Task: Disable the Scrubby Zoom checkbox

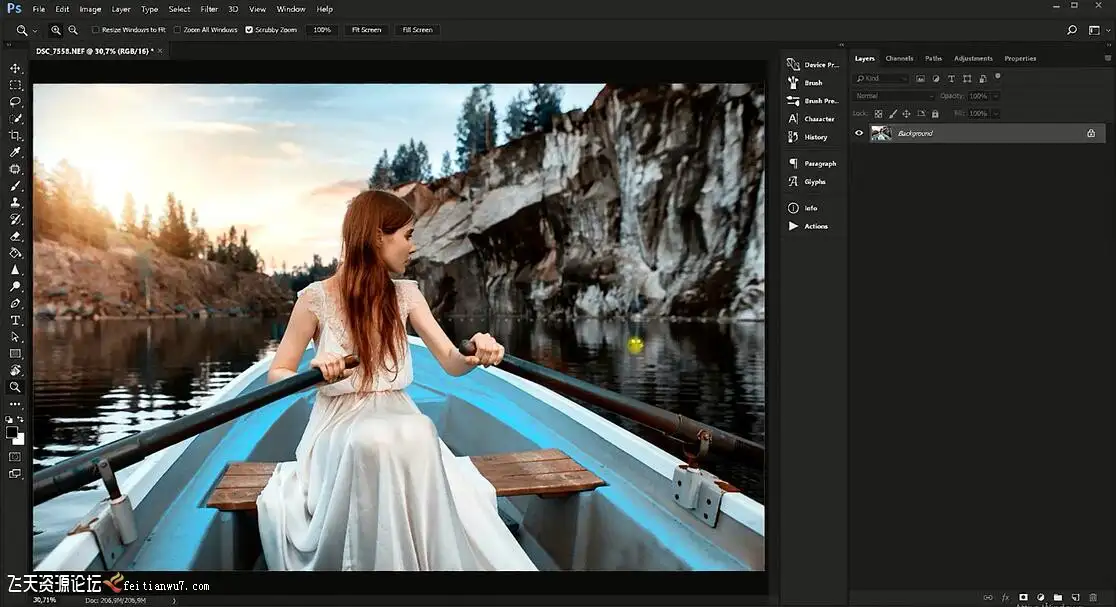Action: coord(249,30)
